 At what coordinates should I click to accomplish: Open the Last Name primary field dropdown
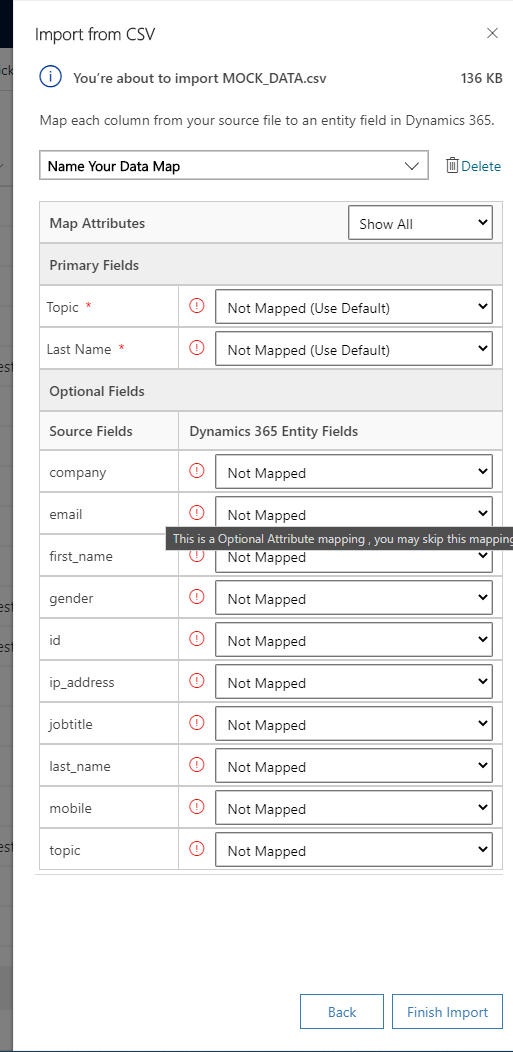pos(353,349)
